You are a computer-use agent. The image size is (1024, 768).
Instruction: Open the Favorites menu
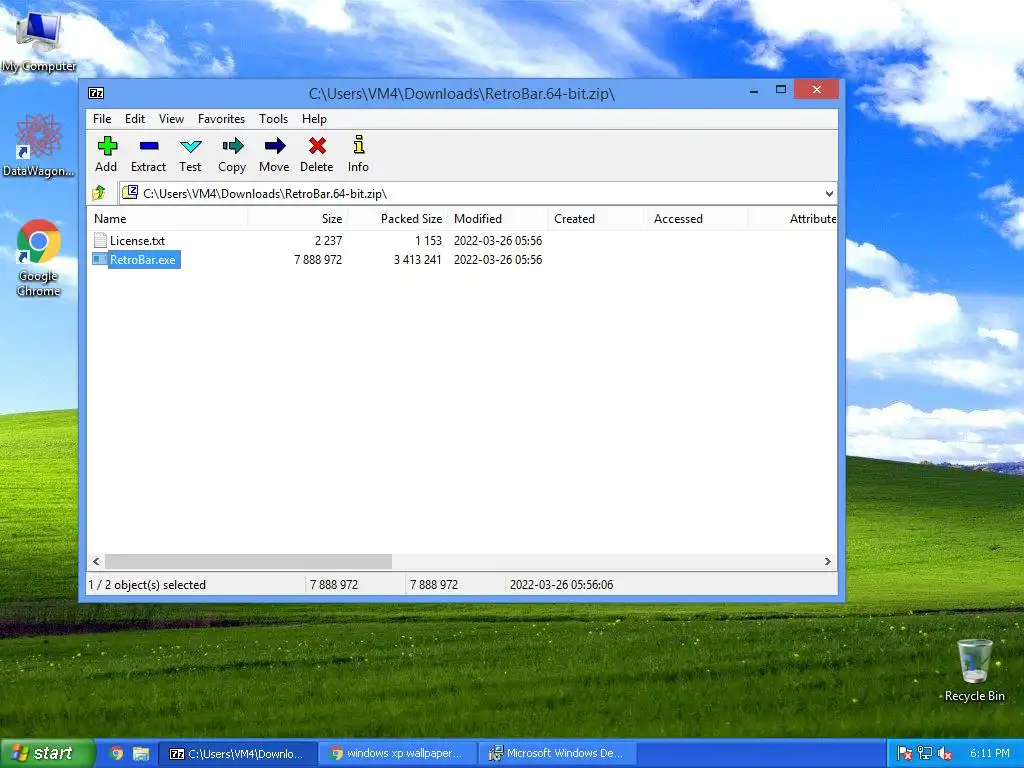pos(221,119)
